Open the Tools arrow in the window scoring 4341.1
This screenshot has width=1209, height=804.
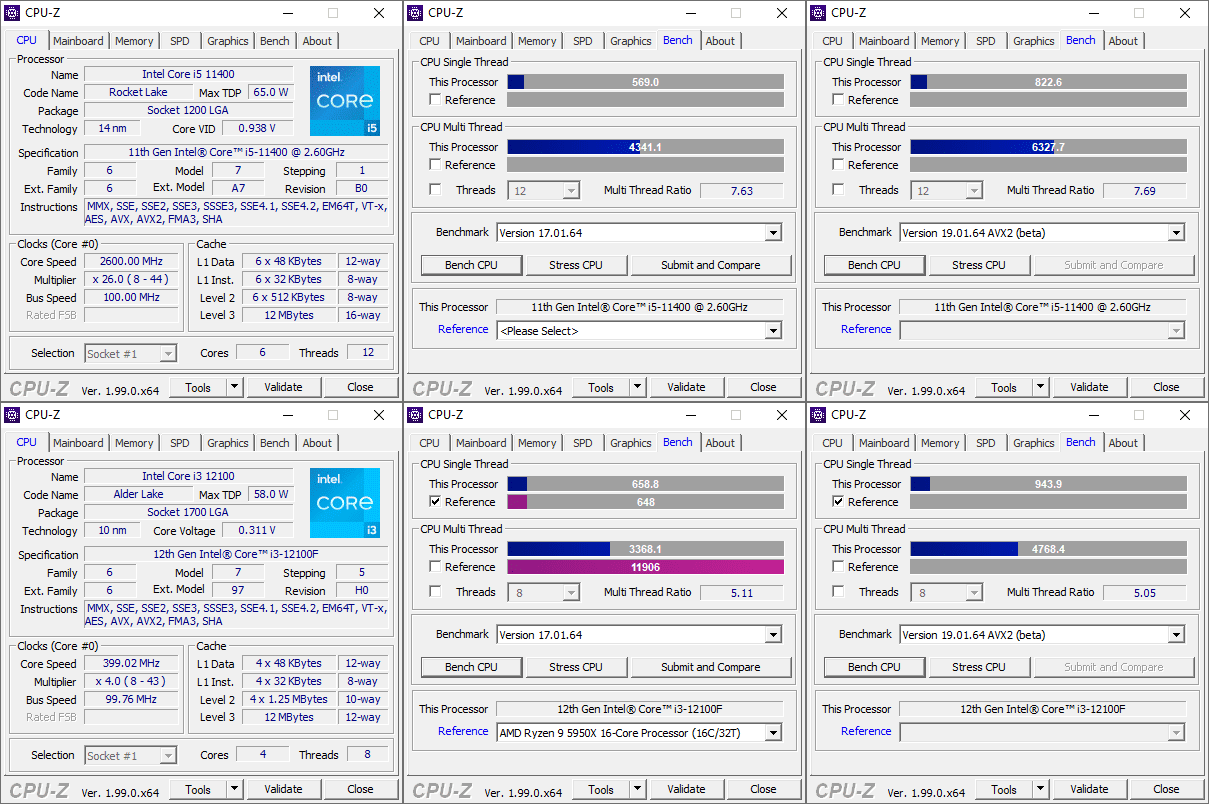pyautogui.click(x=637, y=387)
